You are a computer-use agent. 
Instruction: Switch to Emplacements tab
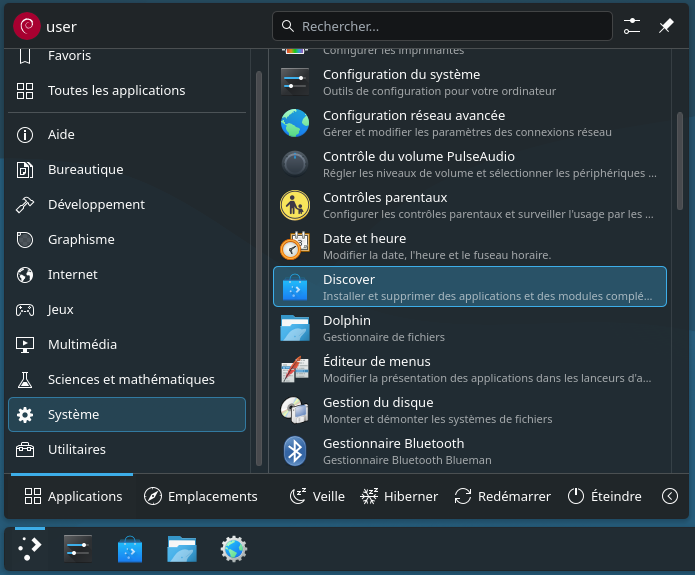pyautogui.click(x=200, y=496)
